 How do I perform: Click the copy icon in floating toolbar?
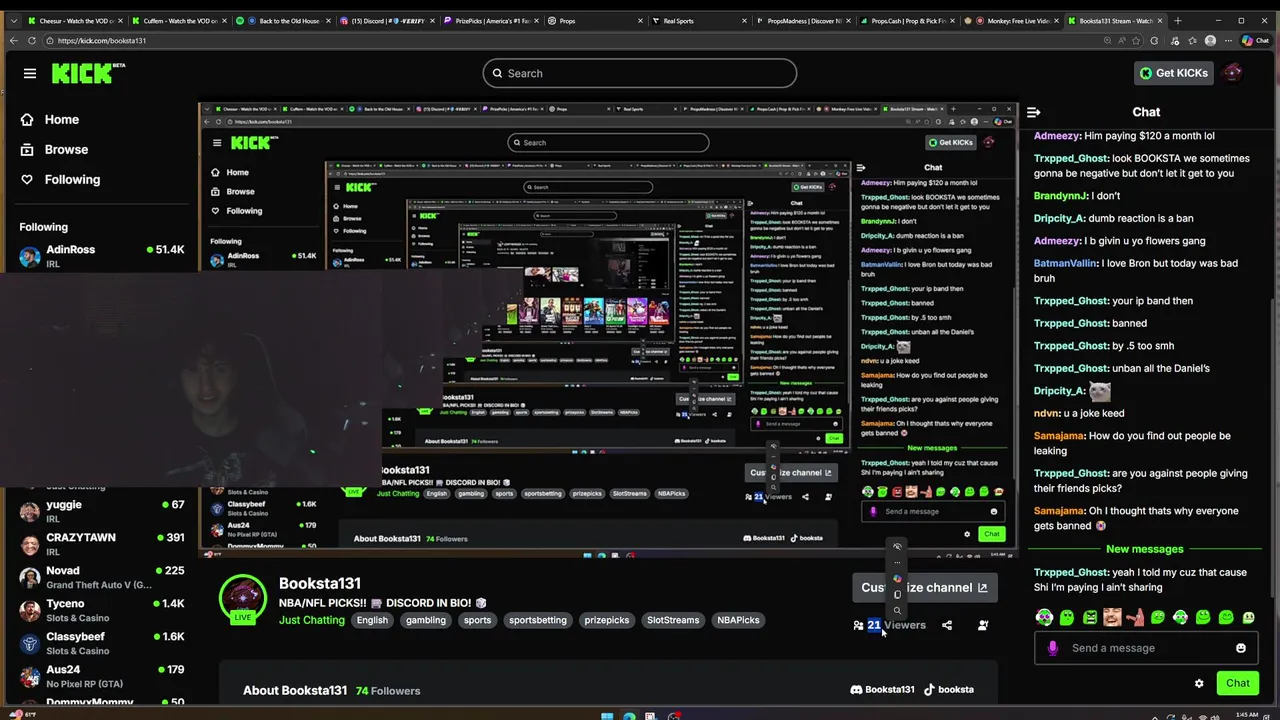pos(898,595)
